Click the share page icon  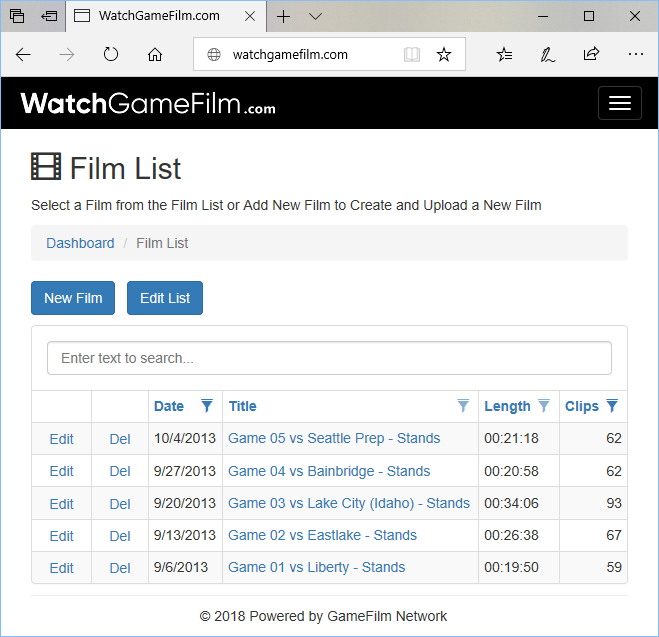(591, 54)
